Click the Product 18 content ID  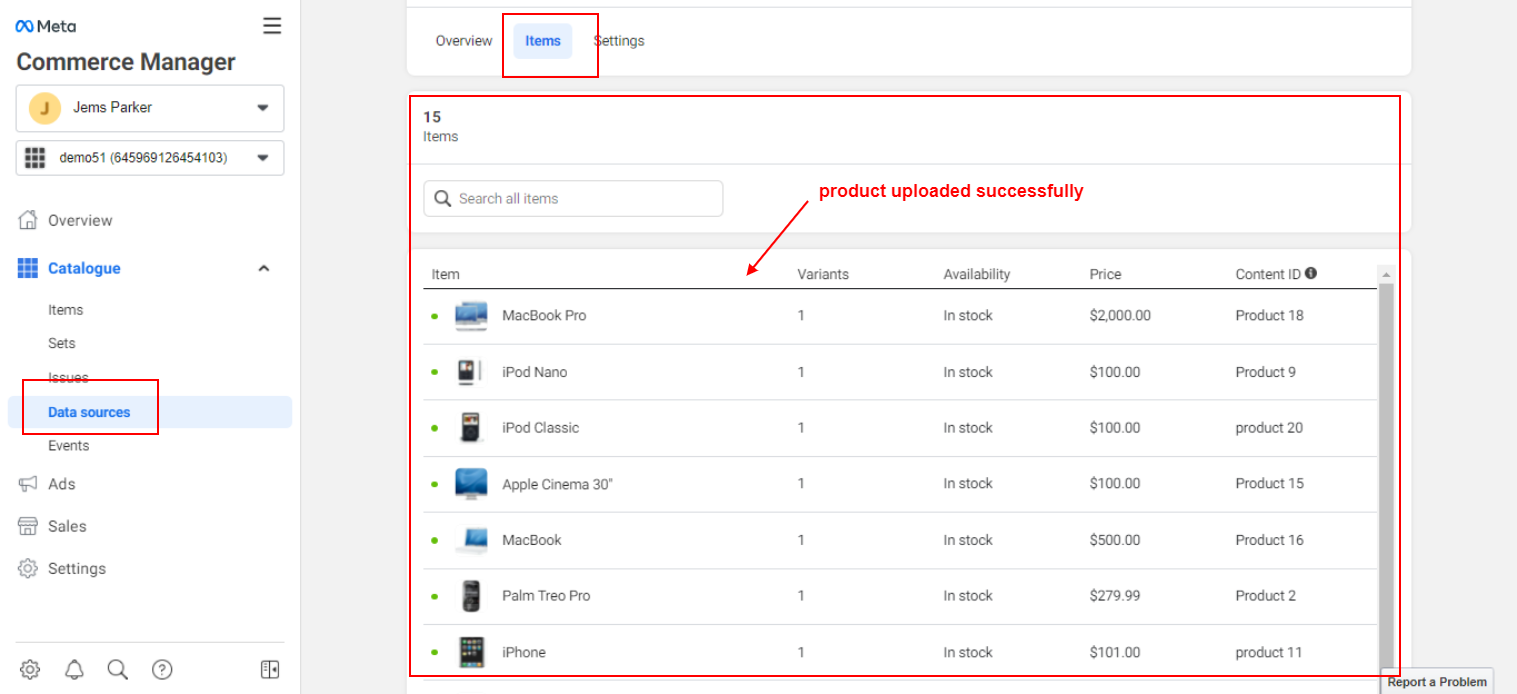tap(1270, 316)
